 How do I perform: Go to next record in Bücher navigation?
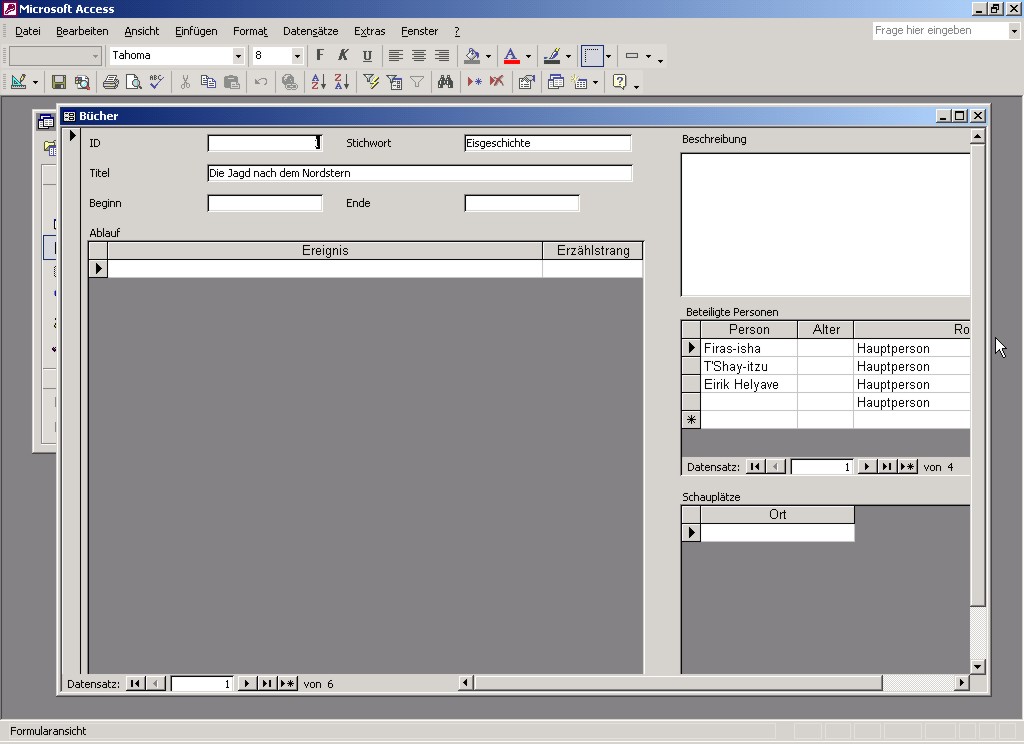point(247,684)
